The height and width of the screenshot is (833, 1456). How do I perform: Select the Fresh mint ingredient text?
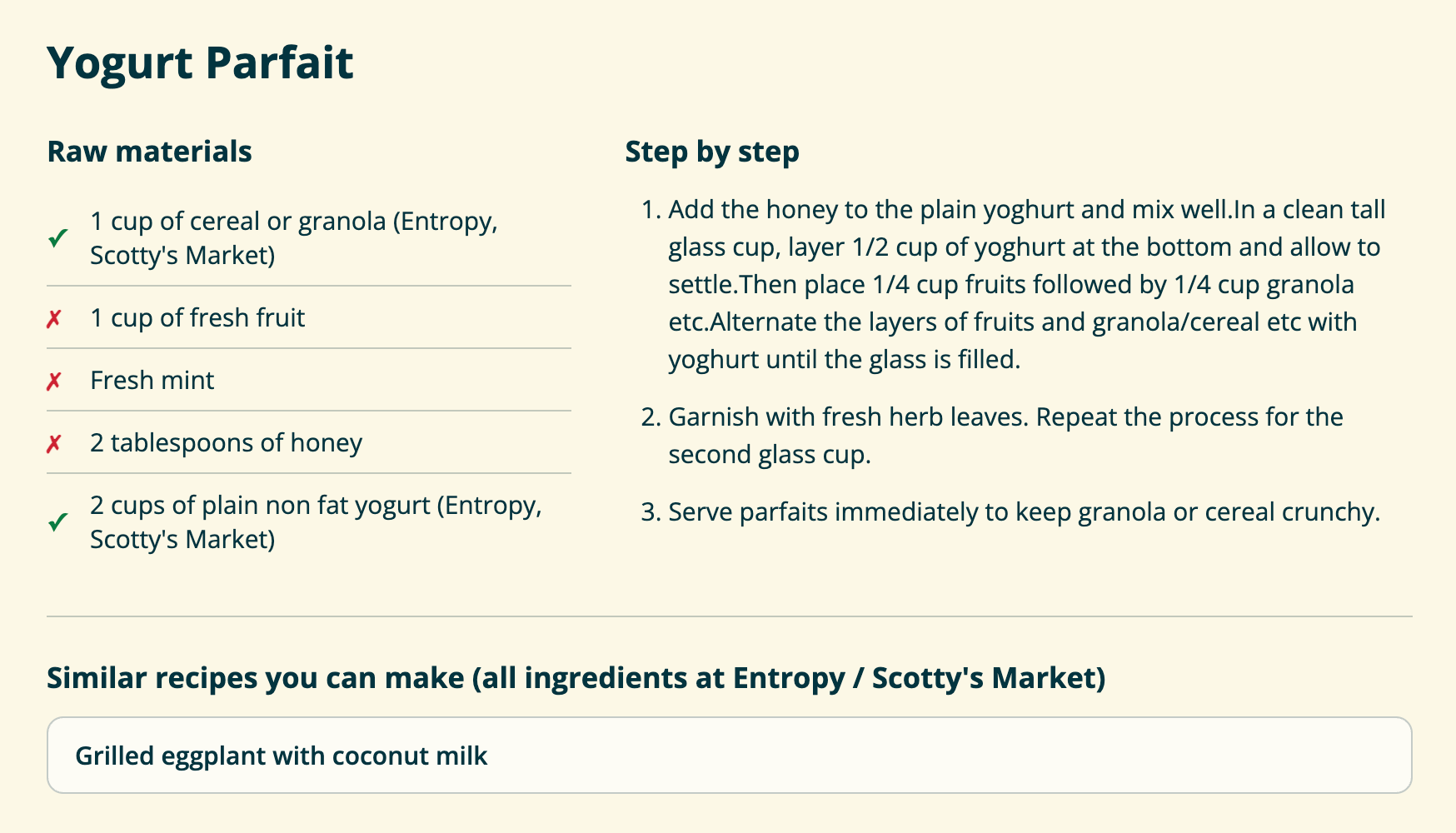click(x=152, y=380)
